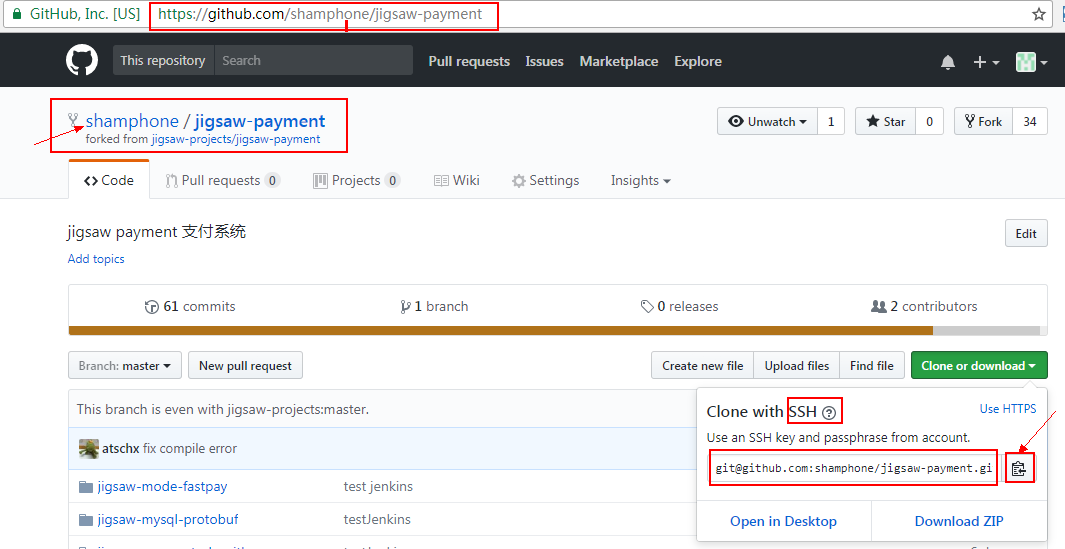The height and width of the screenshot is (549, 1065).
Task: Star the repository
Action: 886,122
